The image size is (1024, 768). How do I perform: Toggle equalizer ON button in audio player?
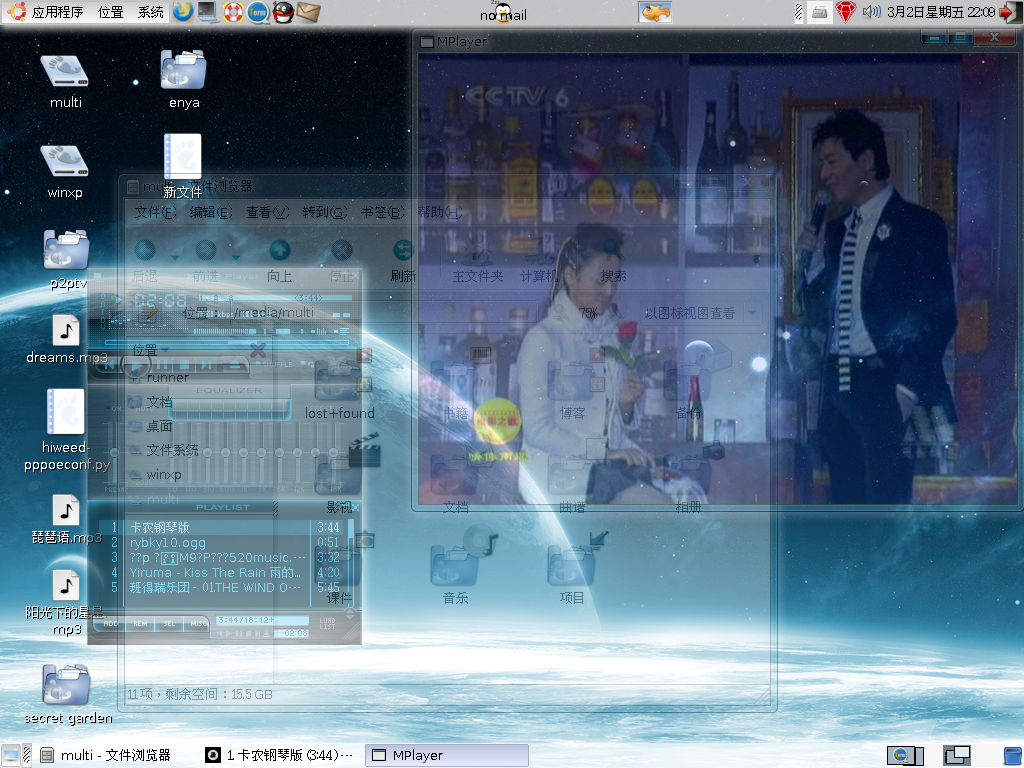(116, 409)
